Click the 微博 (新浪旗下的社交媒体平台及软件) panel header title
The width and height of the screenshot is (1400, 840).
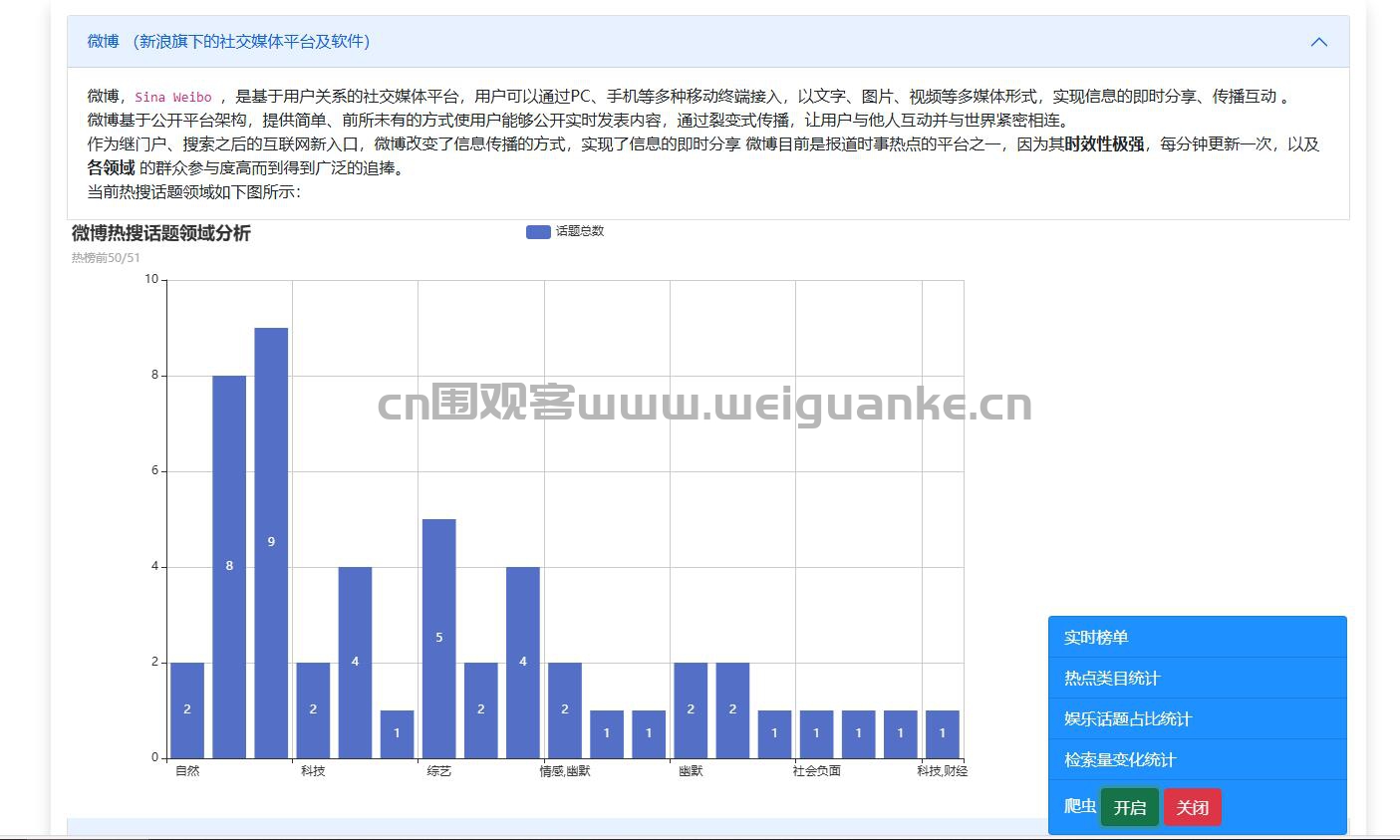coord(228,42)
